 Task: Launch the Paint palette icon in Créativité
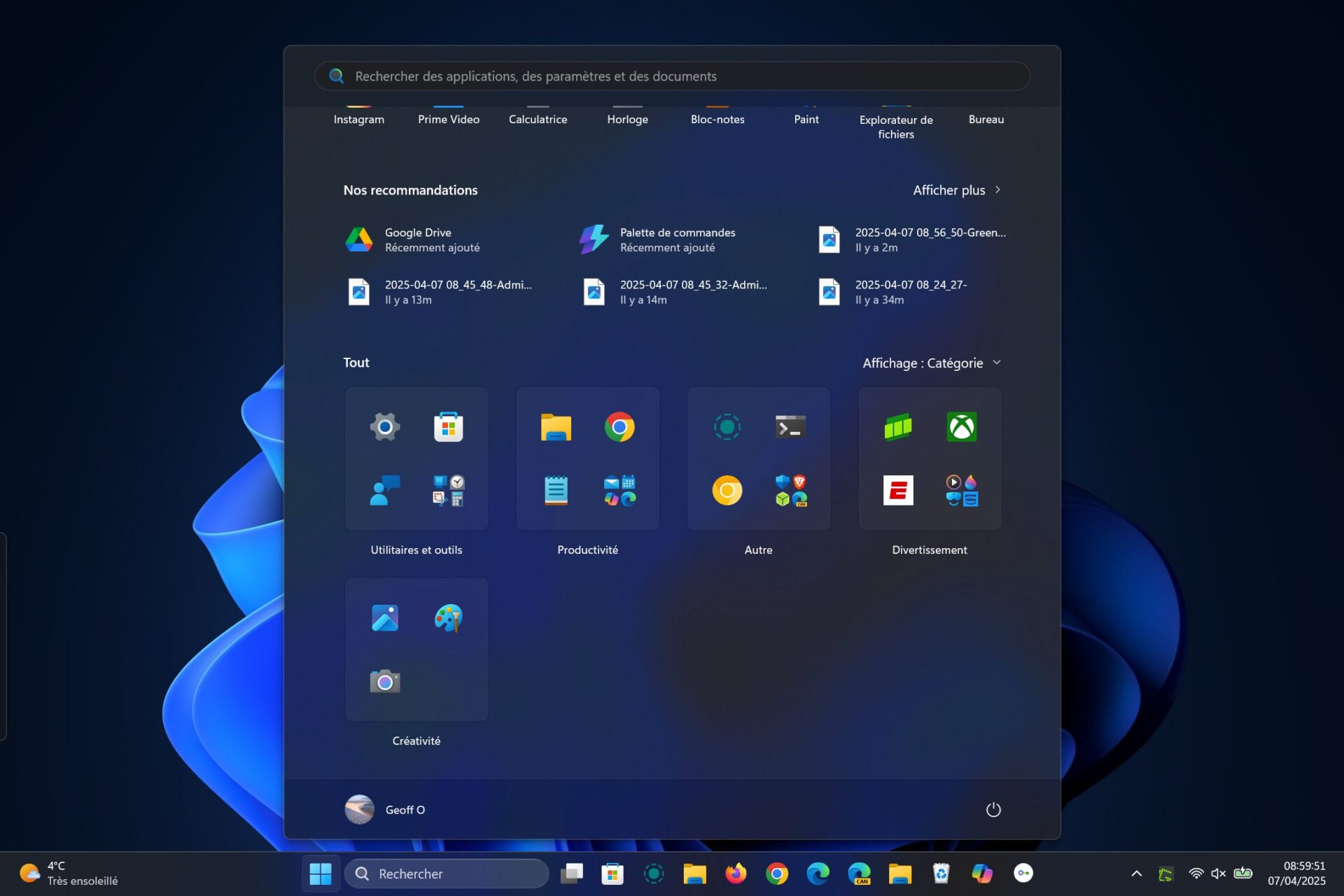[x=448, y=617]
